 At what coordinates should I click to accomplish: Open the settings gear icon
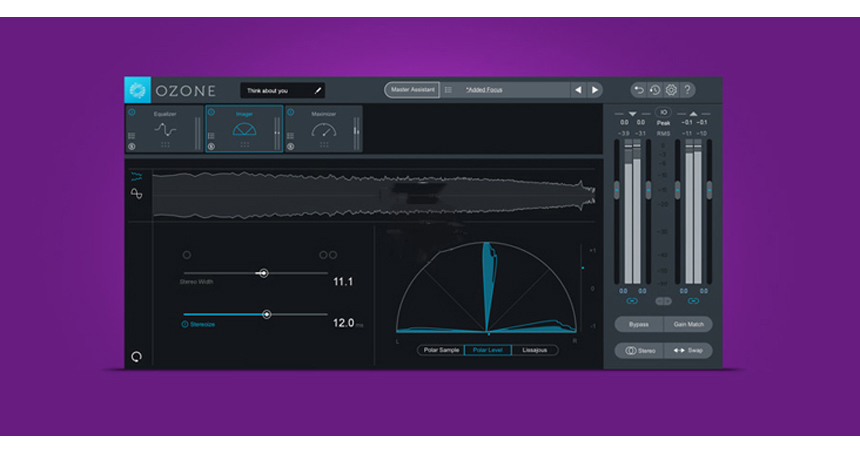click(x=671, y=90)
